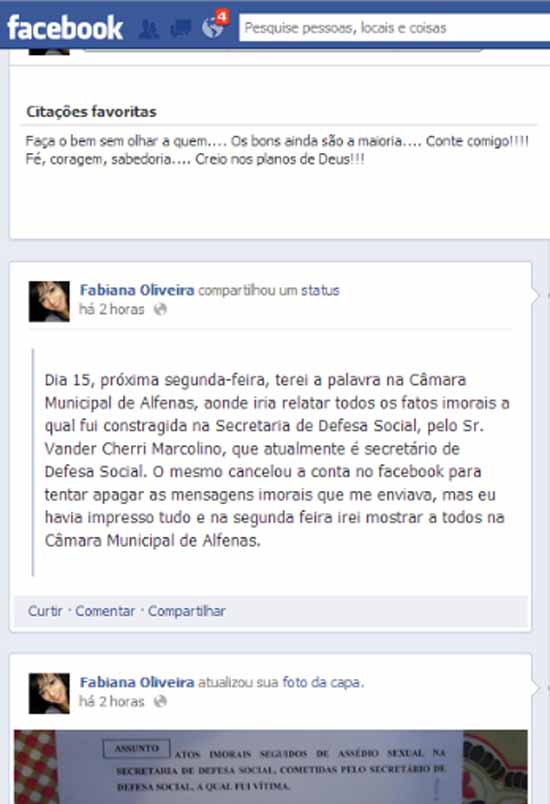This screenshot has width=550, height=804.
Task: Open the messages icon
Action: point(180,29)
